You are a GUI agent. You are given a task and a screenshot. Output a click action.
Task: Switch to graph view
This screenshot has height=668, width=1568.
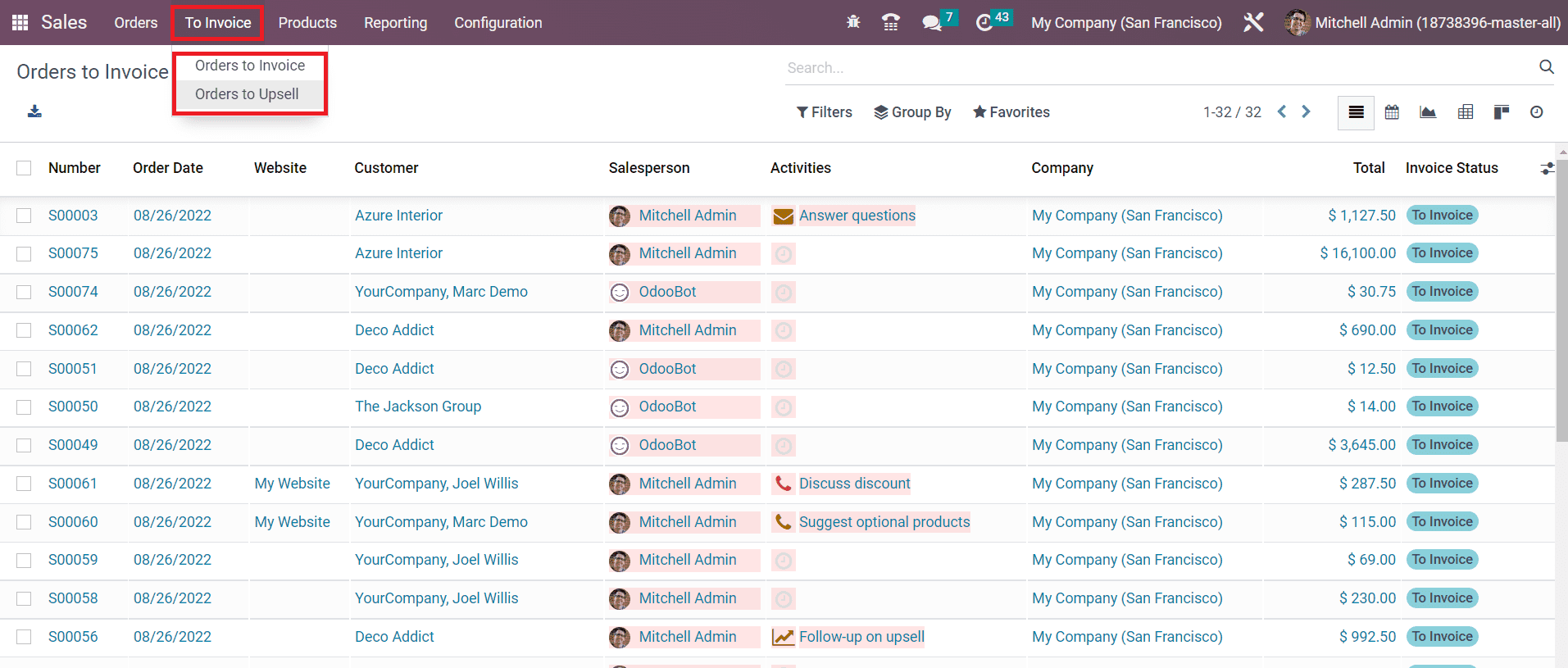1428,112
